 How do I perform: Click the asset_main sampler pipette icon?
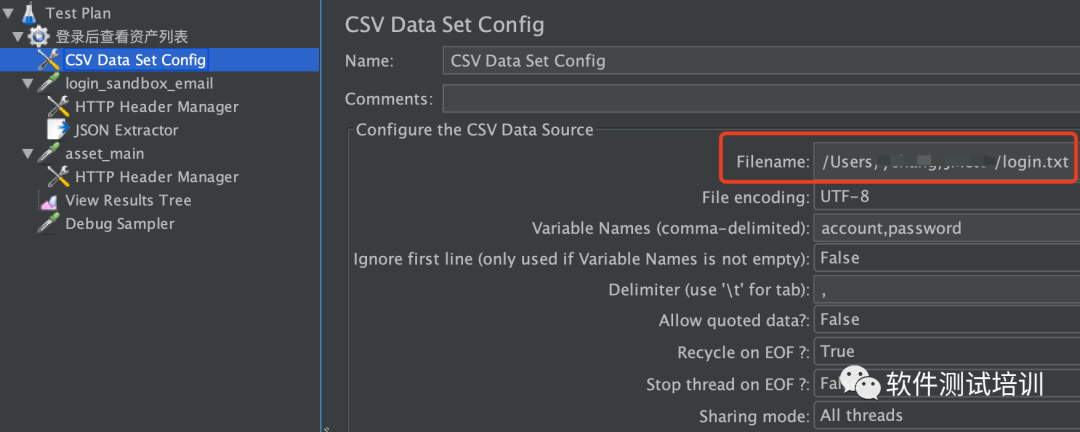click(48, 154)
